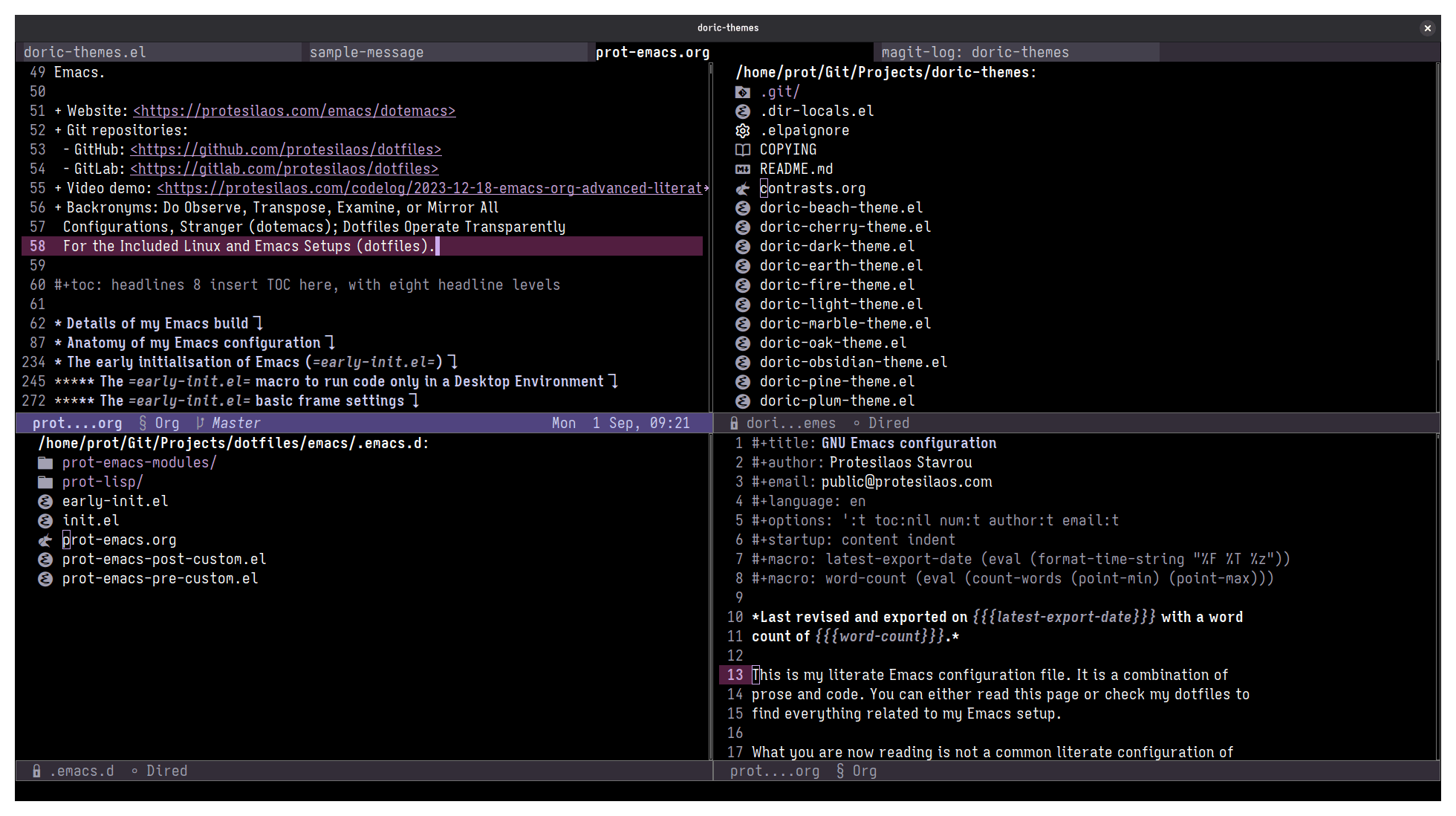Image resolution: width=1456 pixels, height=816 pixels.
Task: Click the Emacs icon beside doric-light-theme.el
Action: 742,305
